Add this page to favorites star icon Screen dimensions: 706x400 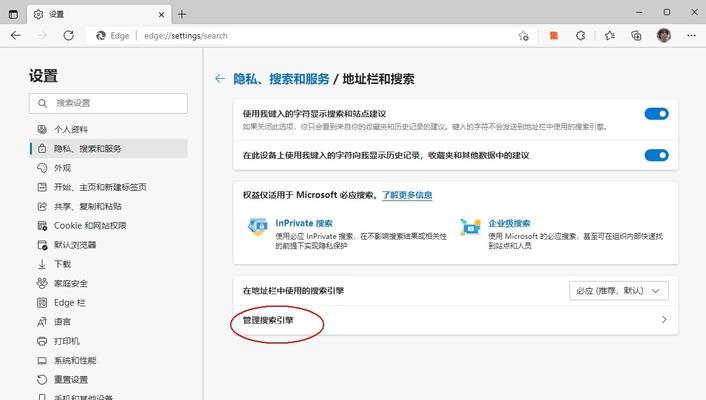click(x=523, y=36)
